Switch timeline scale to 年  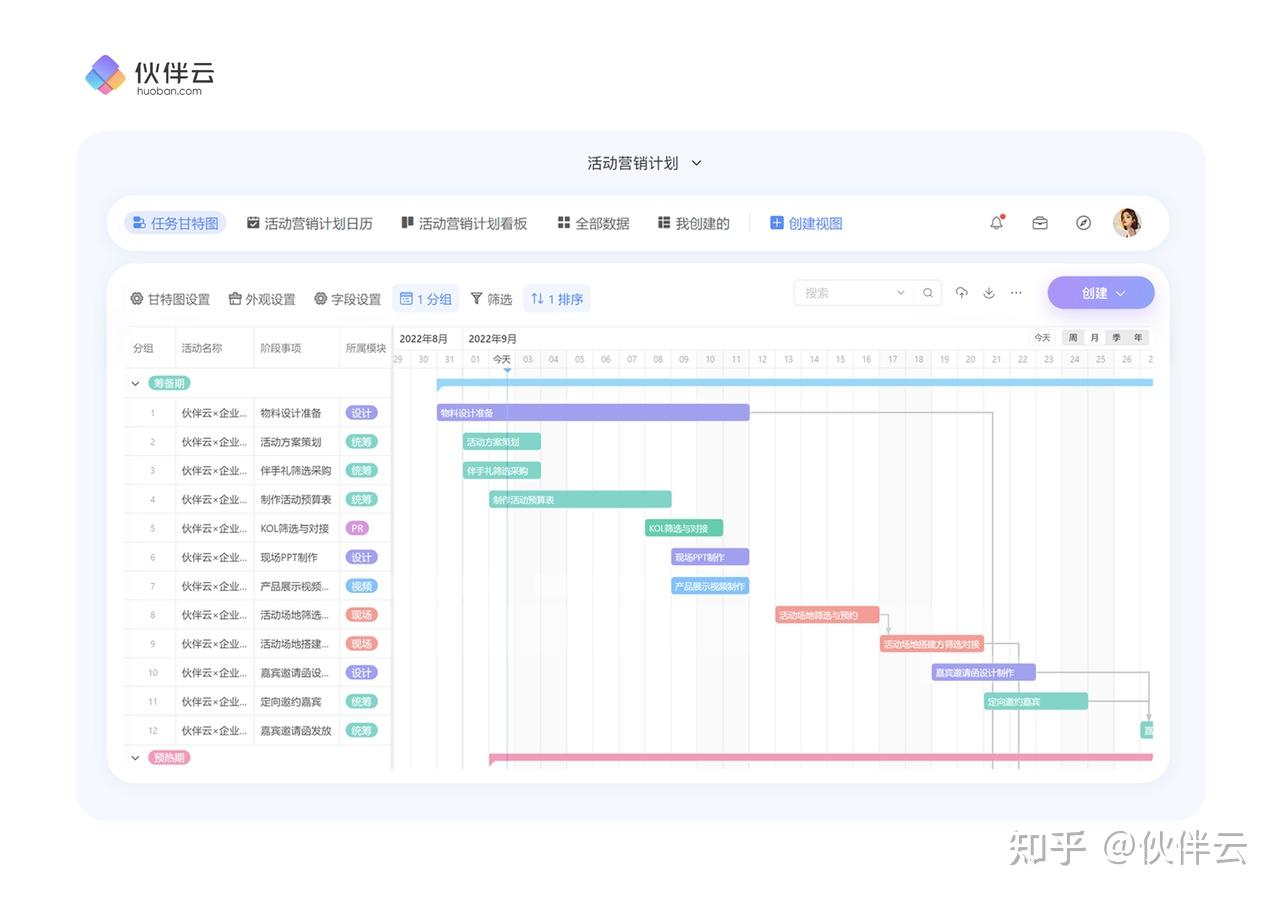pos(1138,338)
